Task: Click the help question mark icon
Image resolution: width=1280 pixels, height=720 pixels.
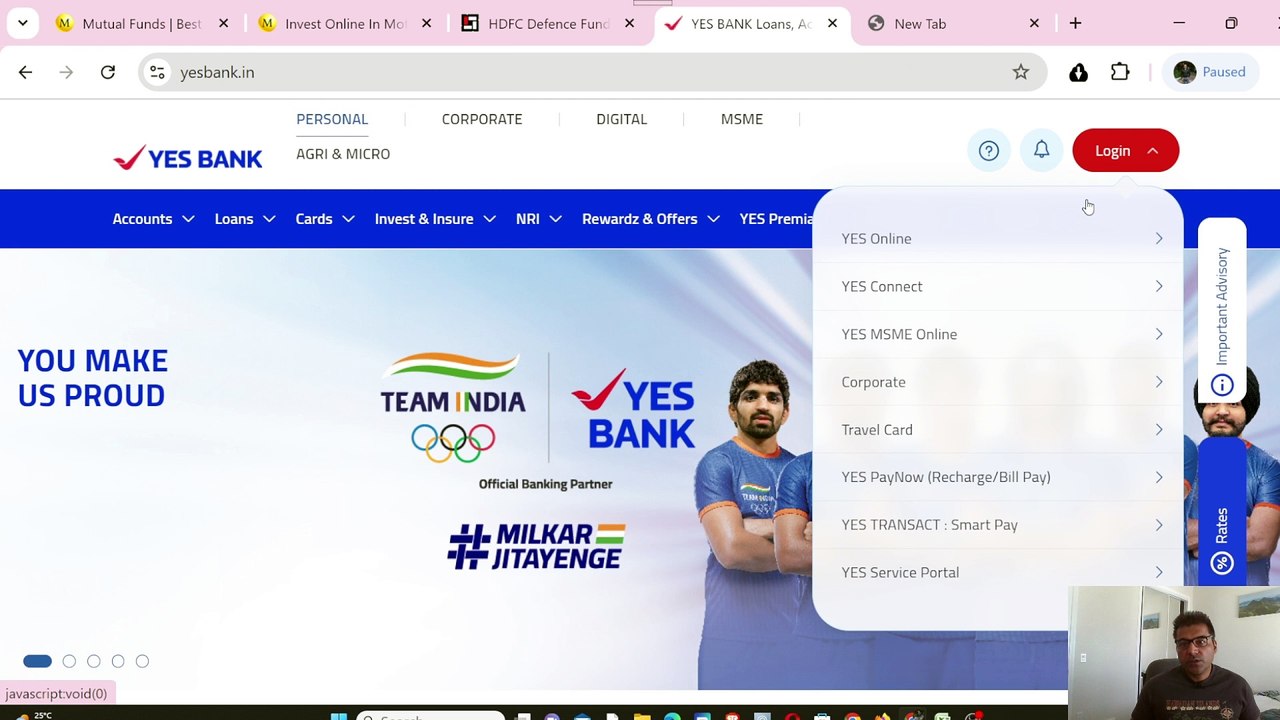Action: tap(988, 151)
